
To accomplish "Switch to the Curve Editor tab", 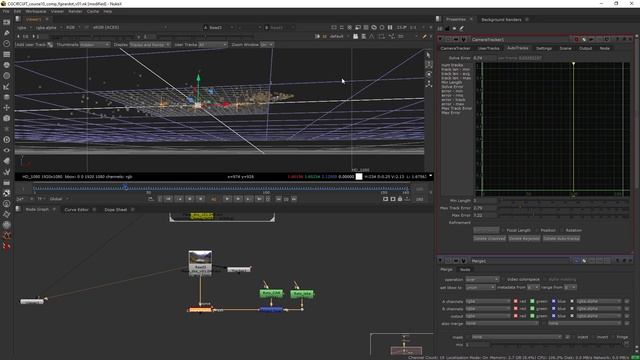I will tap(76, 209).
